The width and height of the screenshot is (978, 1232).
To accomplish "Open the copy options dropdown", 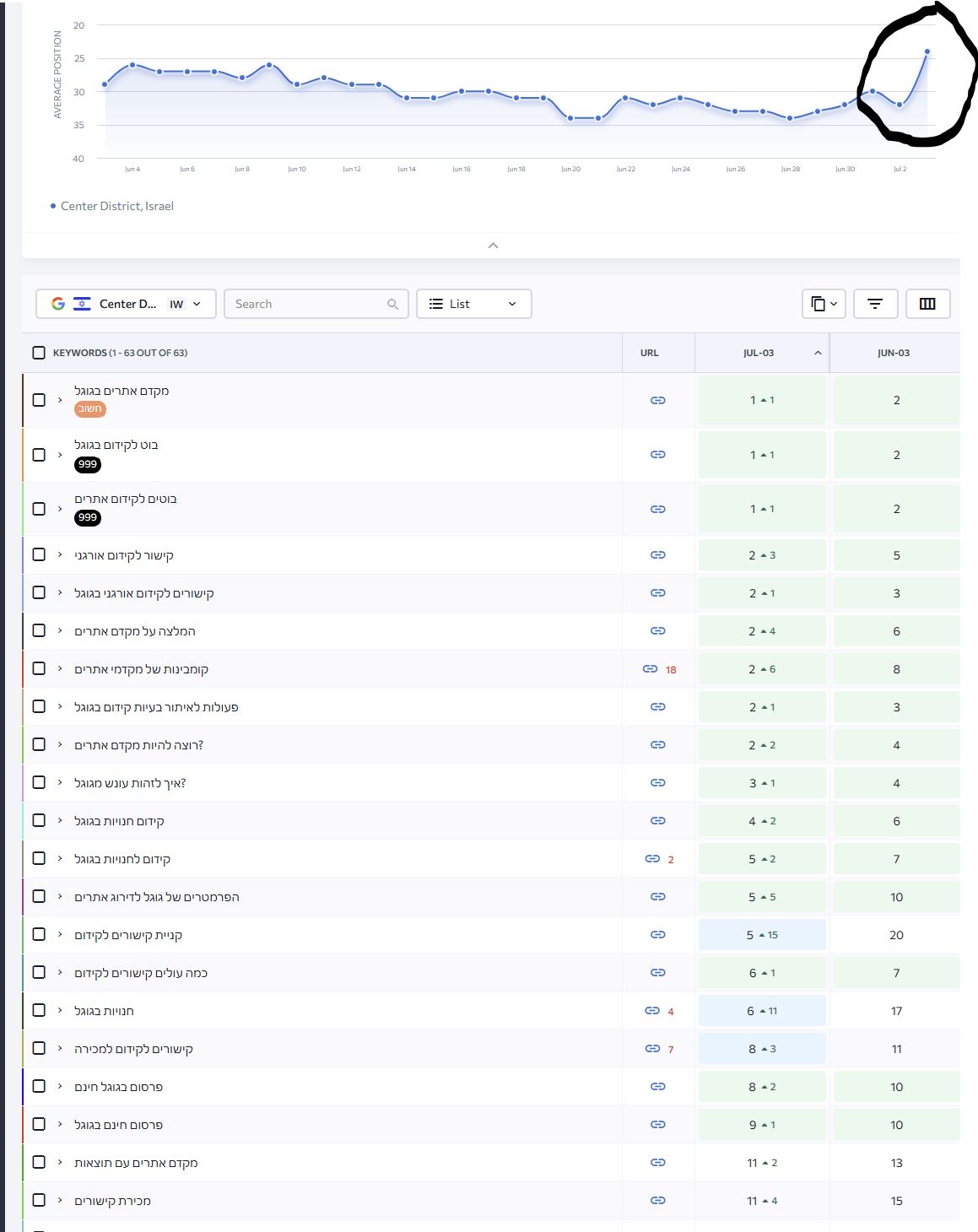I will [824, 304].
